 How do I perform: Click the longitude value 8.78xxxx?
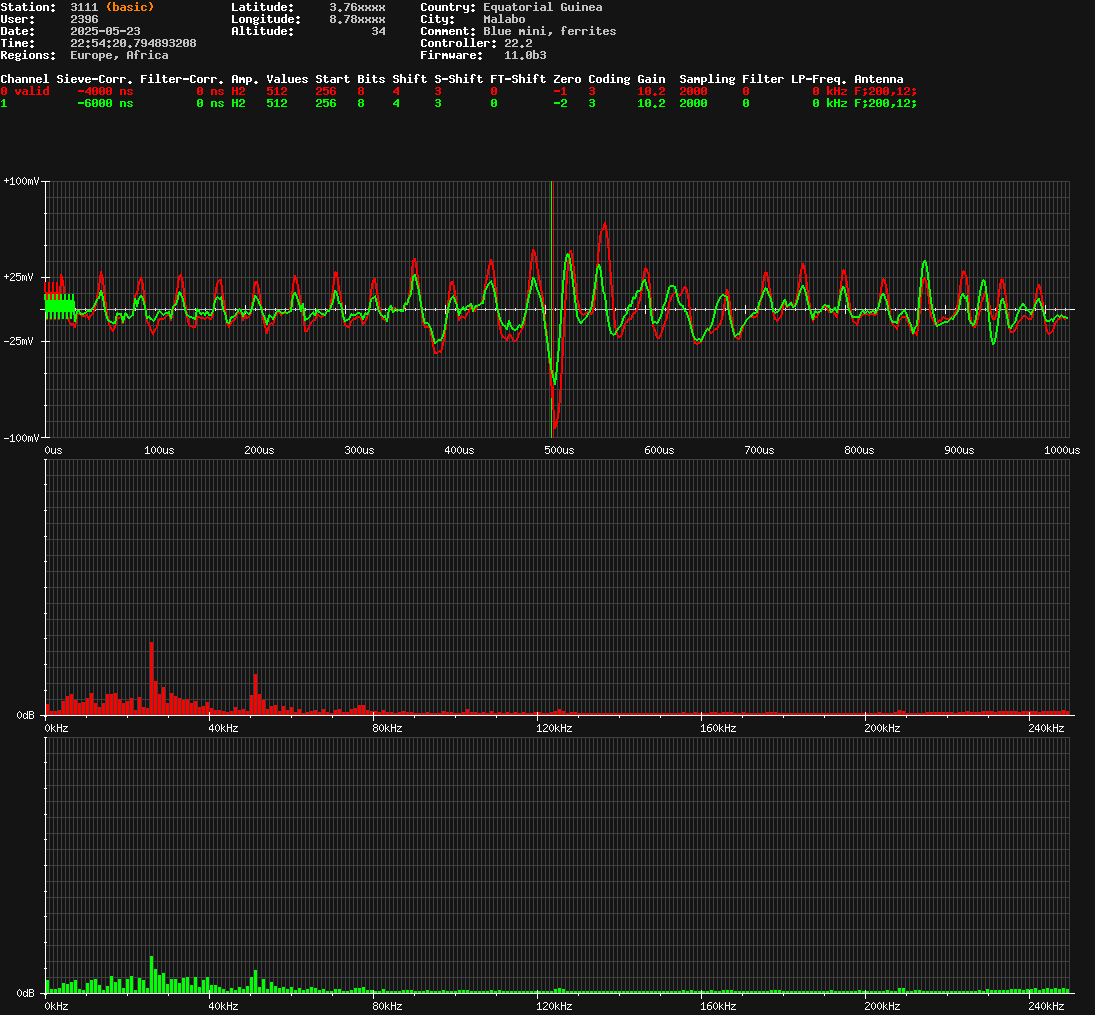point(357,19)
